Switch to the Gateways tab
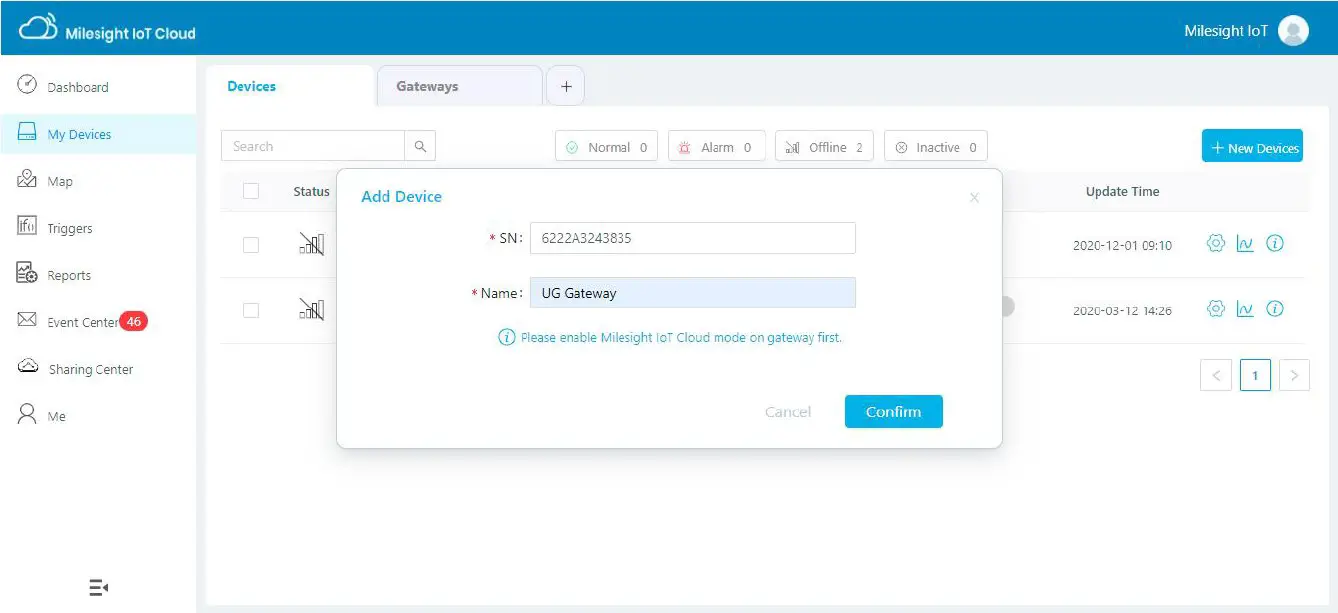The width and height of the screenshot is (1338, 613). tap(427, 86)
